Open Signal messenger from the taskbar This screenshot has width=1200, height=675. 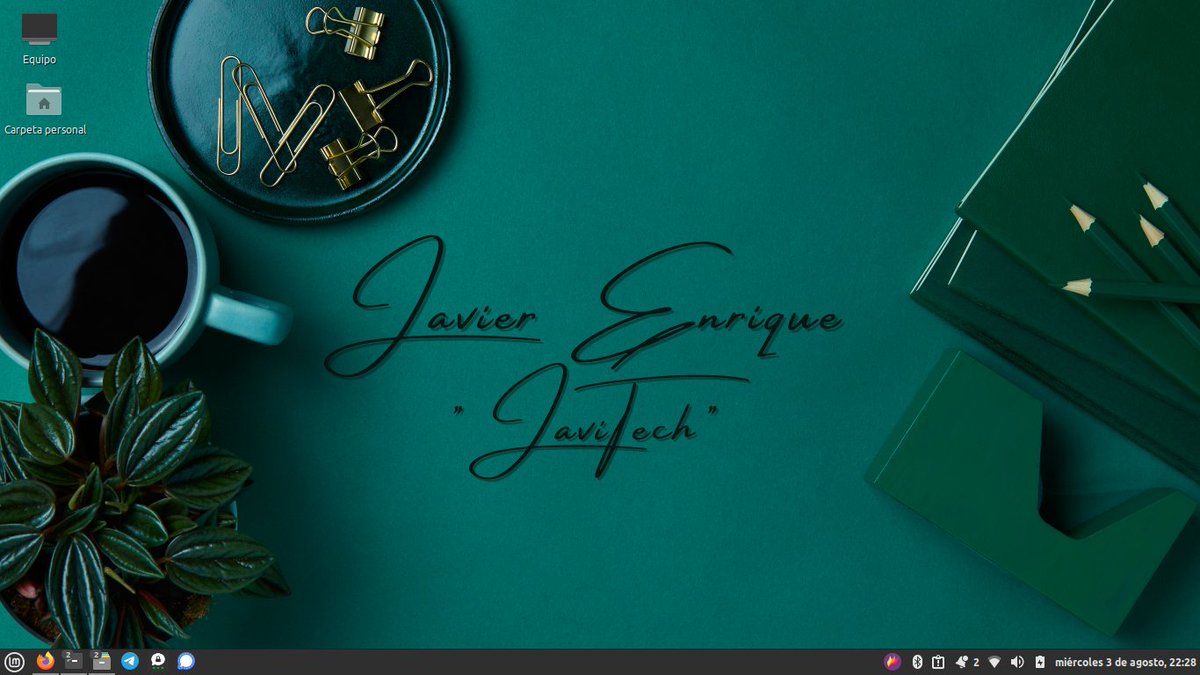click(186, 660)
